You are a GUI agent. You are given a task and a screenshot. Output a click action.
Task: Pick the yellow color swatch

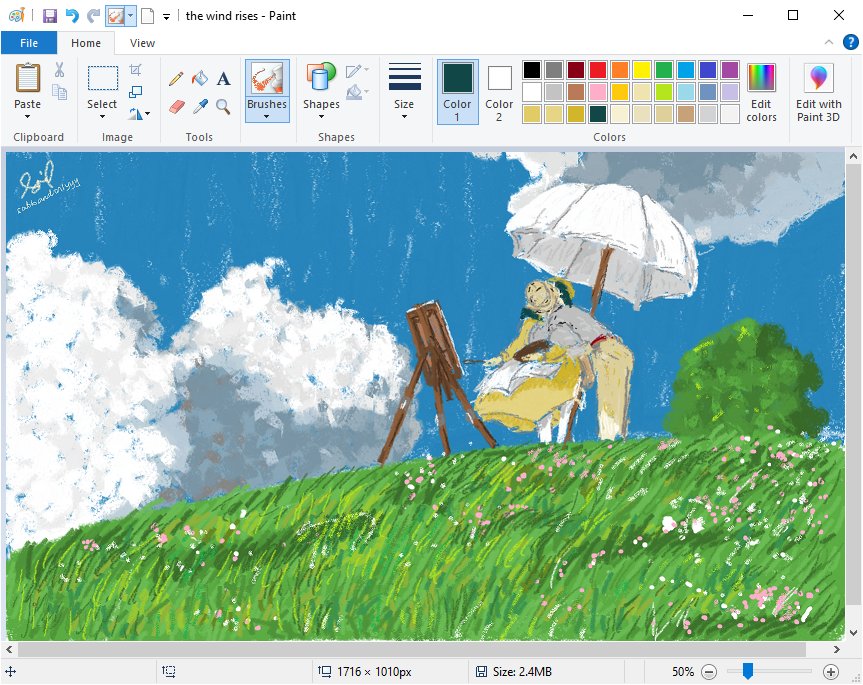point(642,70)
